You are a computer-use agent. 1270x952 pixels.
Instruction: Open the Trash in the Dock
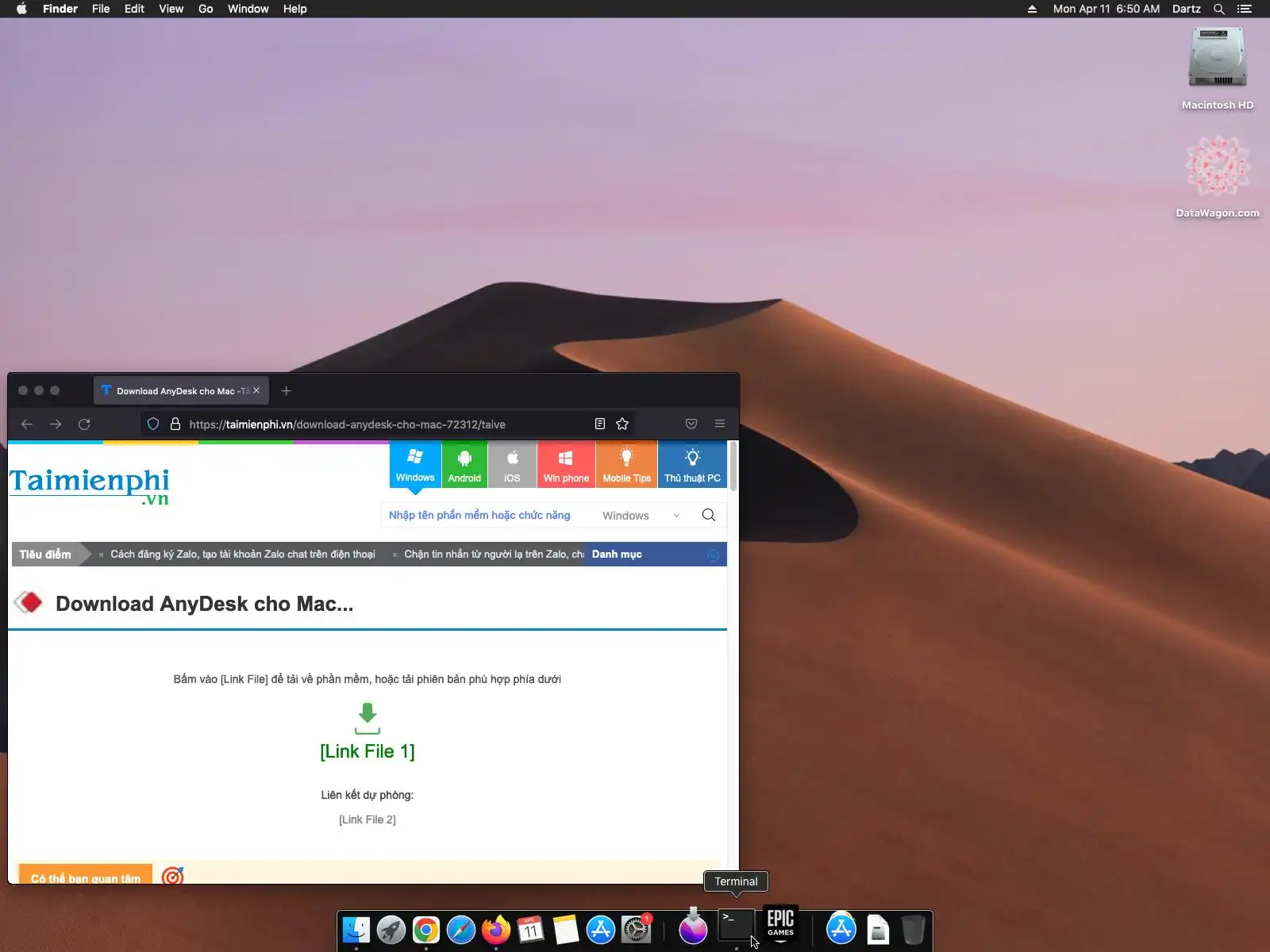tap(913, 930)
